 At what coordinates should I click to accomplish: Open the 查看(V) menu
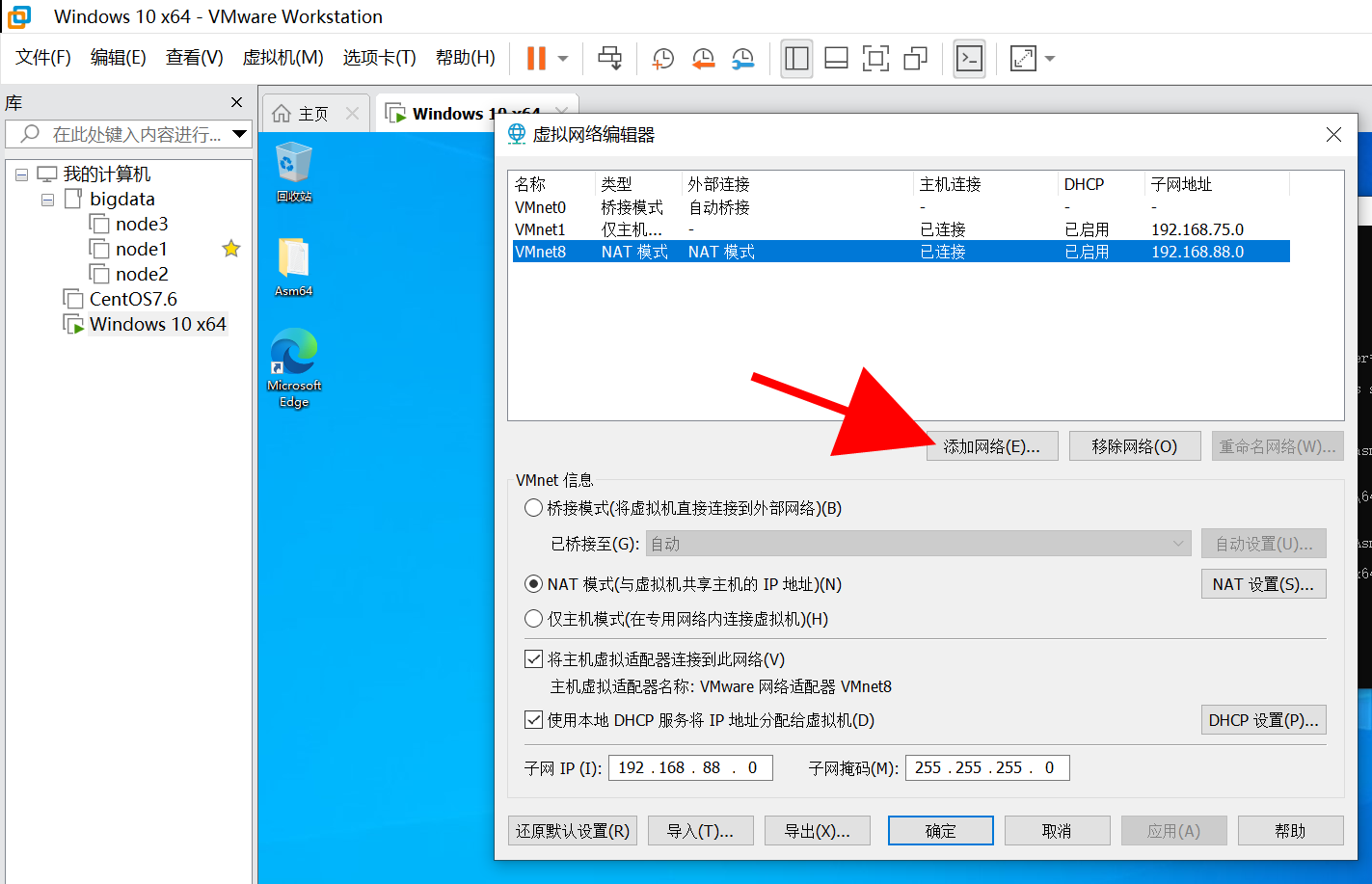coord(194,58)
